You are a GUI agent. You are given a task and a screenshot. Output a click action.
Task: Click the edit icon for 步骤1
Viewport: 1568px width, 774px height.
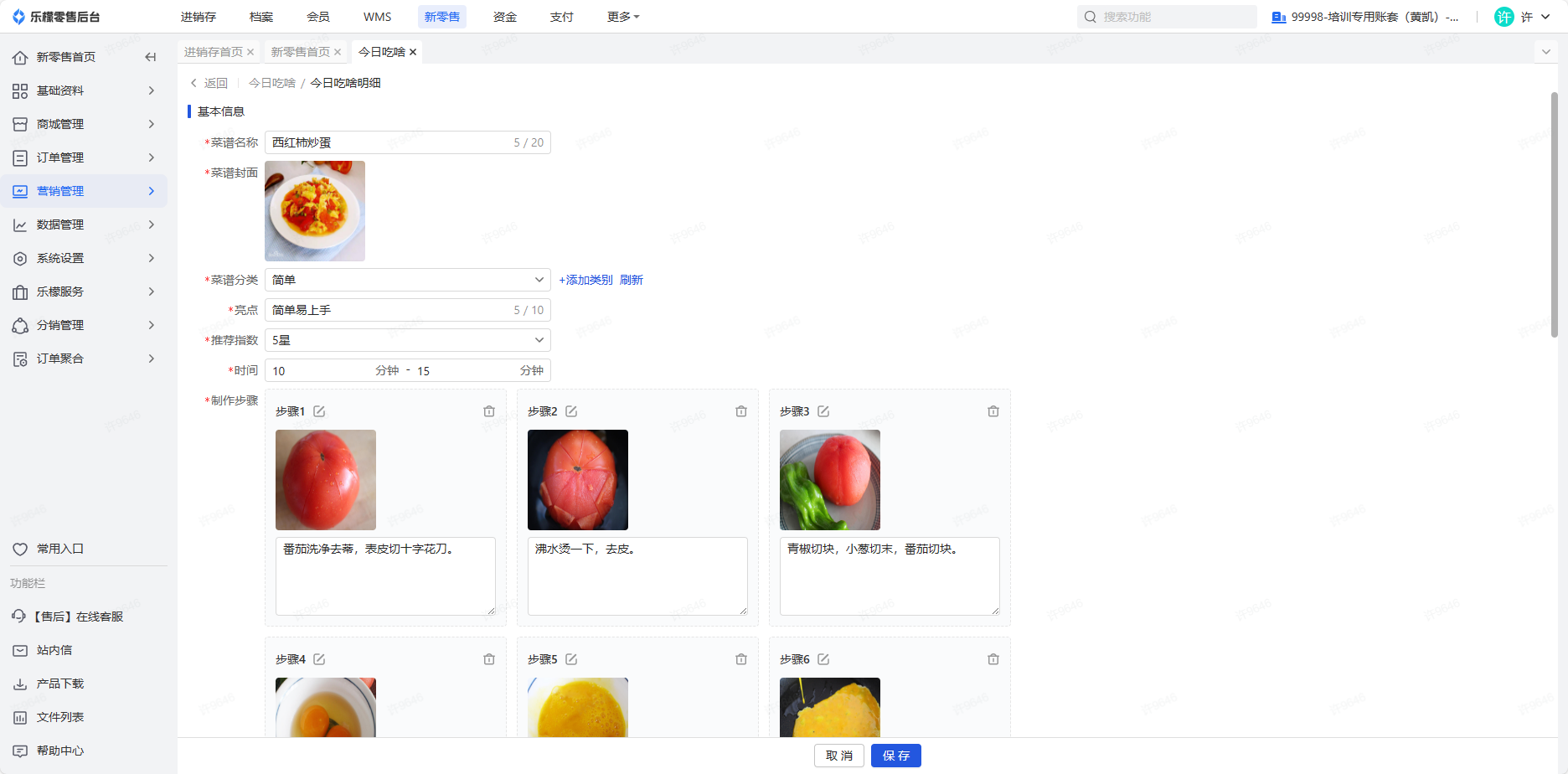tap(319, 411)
